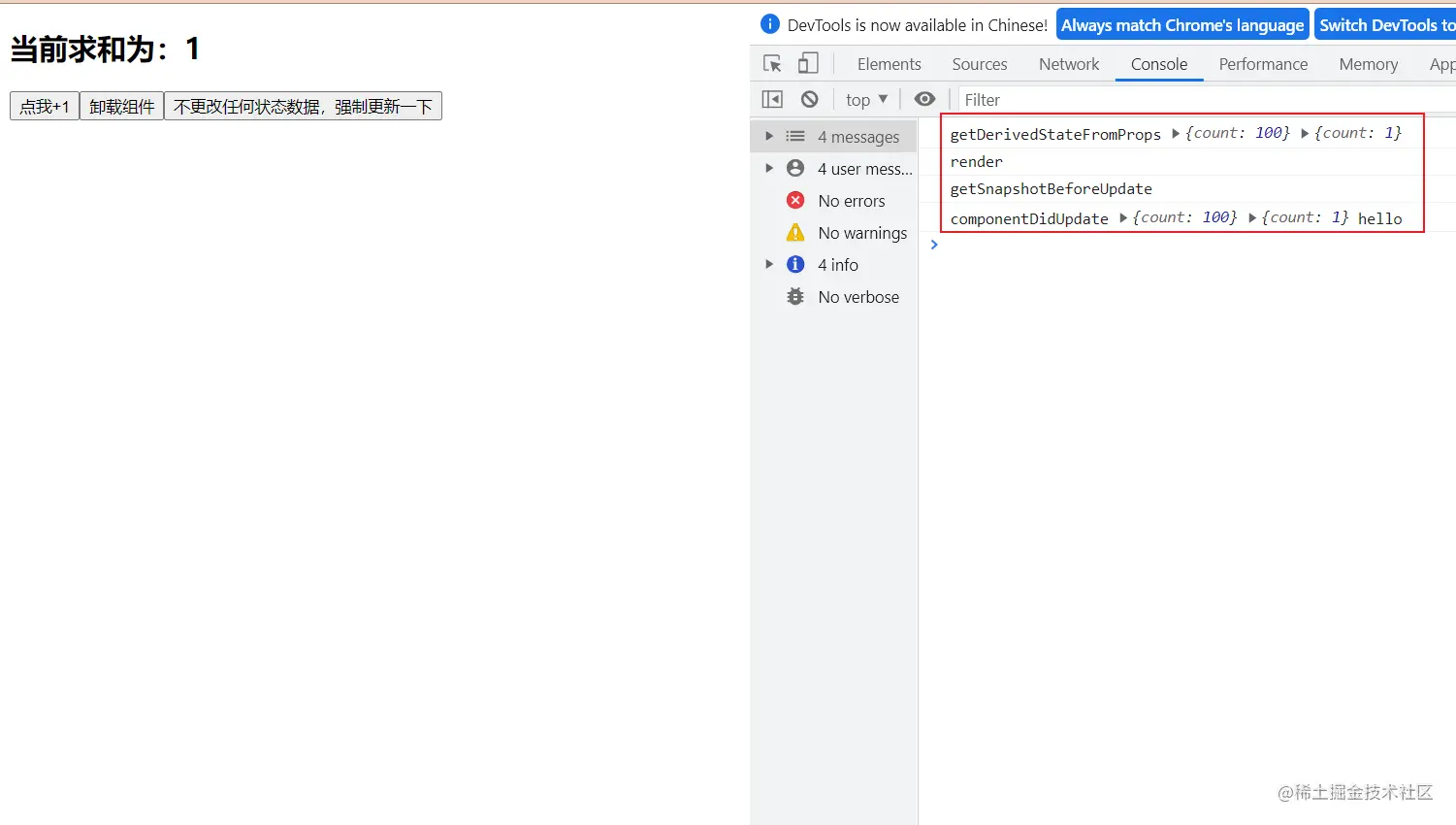Expand {count: 1} in getDerivedStateFromProps row
Image resolution: width=1456 pixels, height=825 pixels.
point(1305,133)
